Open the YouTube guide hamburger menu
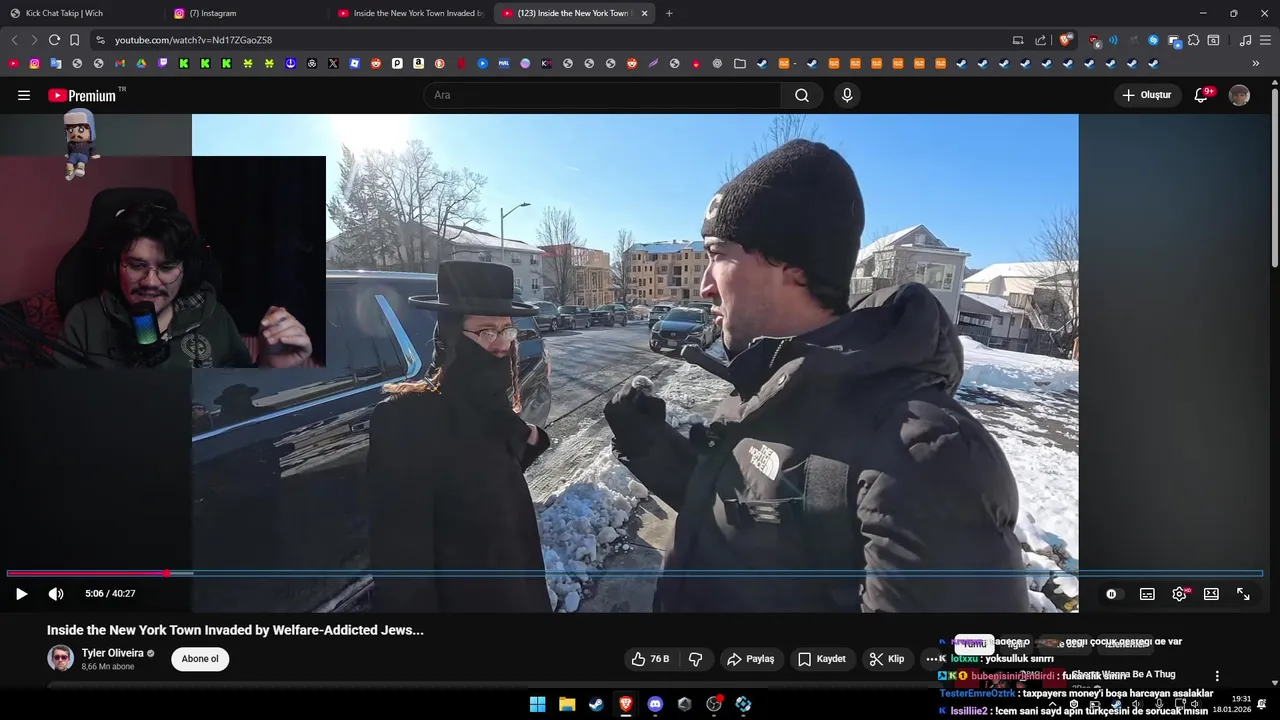The height and width of the screenshot is (720, 1280). [x=24, y=95]
